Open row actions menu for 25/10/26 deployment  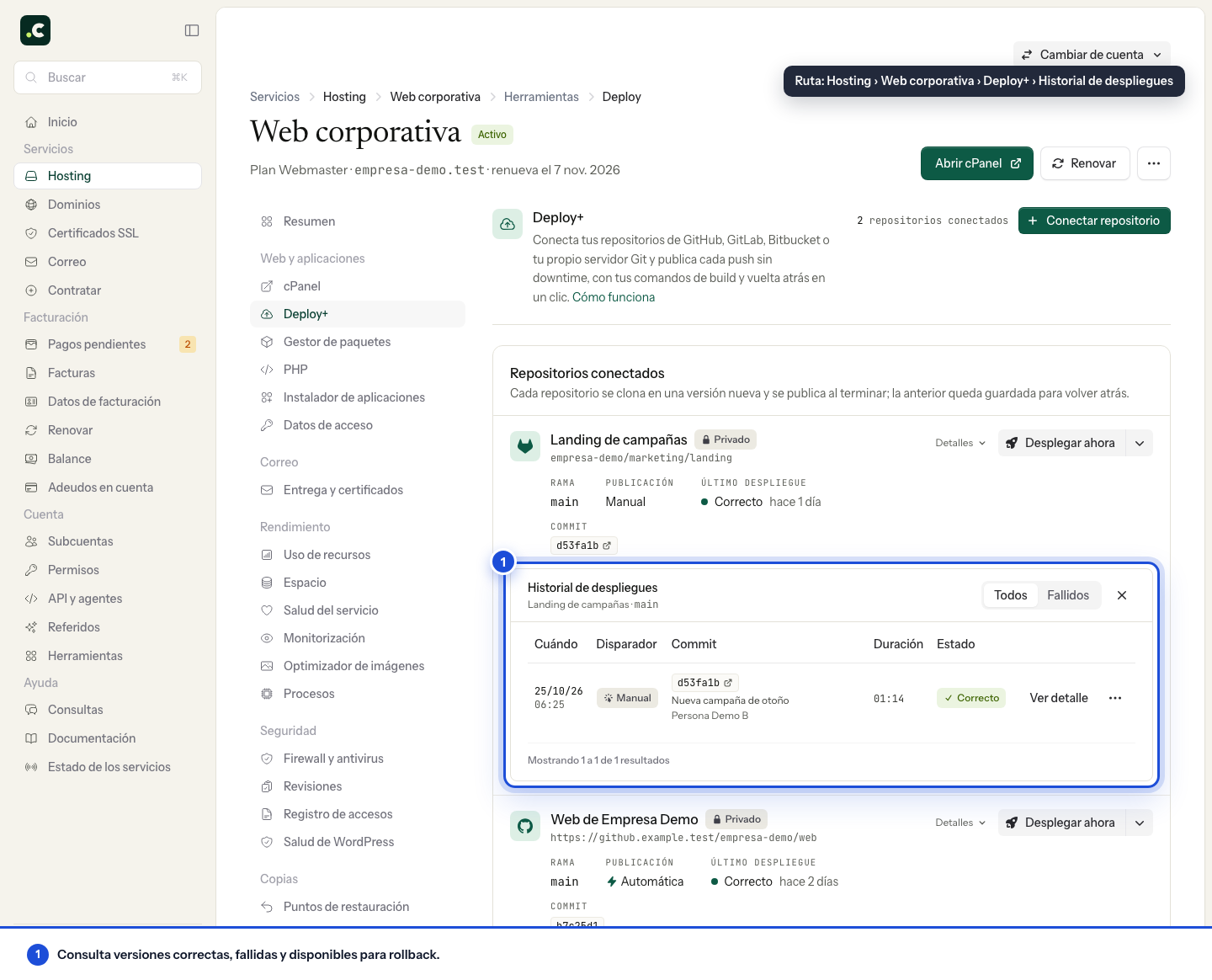click(x=1115, y=698)
